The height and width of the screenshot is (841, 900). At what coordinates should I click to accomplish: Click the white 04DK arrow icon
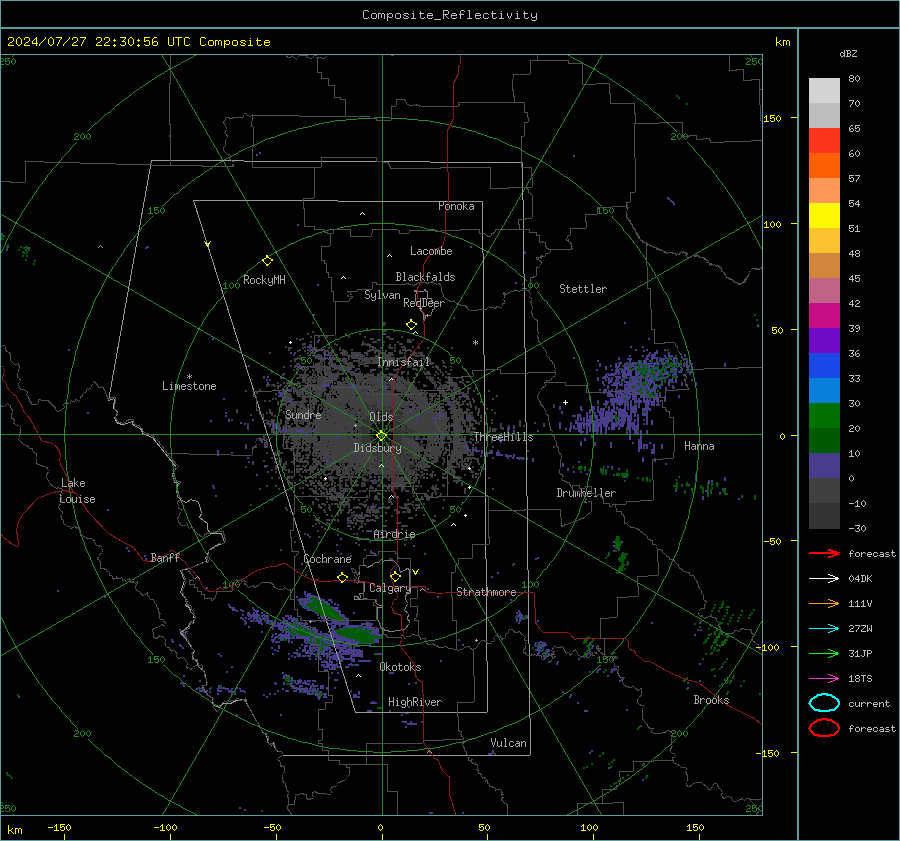(824, 578)
